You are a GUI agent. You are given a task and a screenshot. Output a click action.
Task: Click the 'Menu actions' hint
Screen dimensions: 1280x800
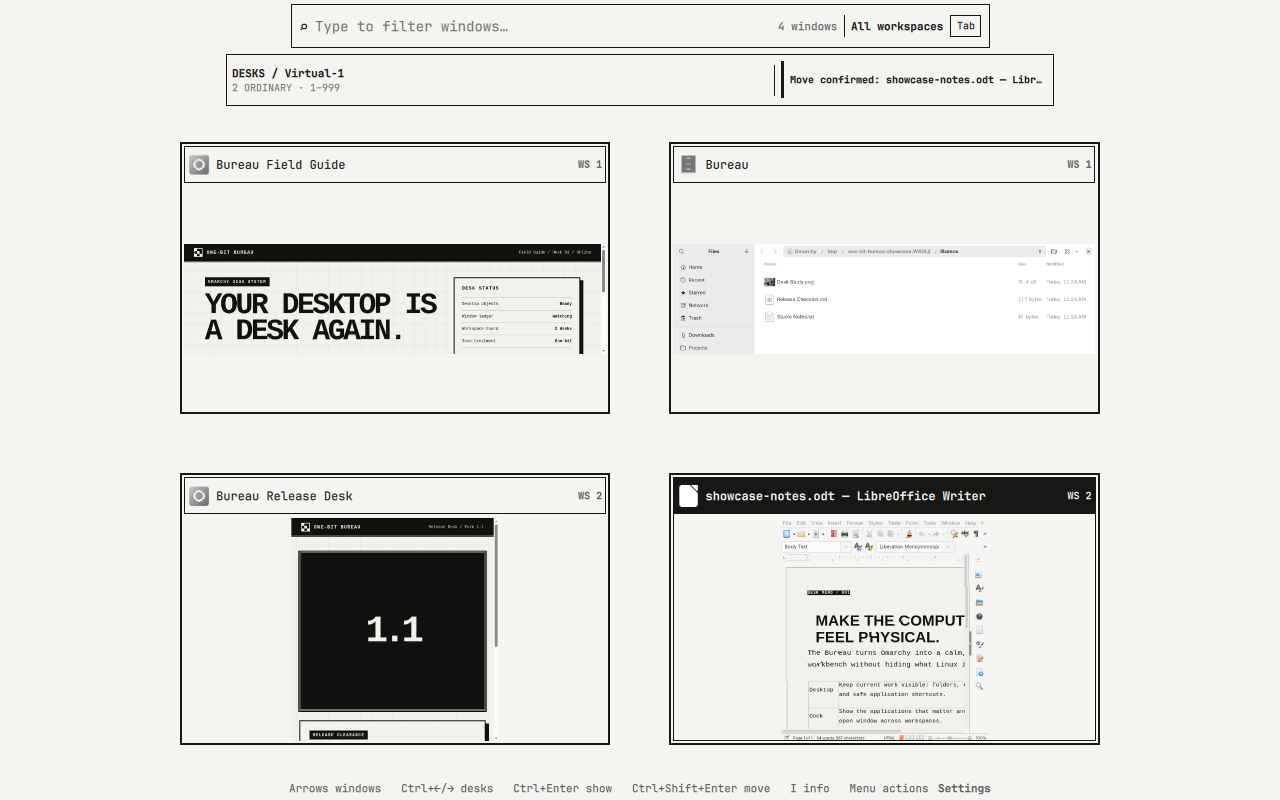[889, 788]
